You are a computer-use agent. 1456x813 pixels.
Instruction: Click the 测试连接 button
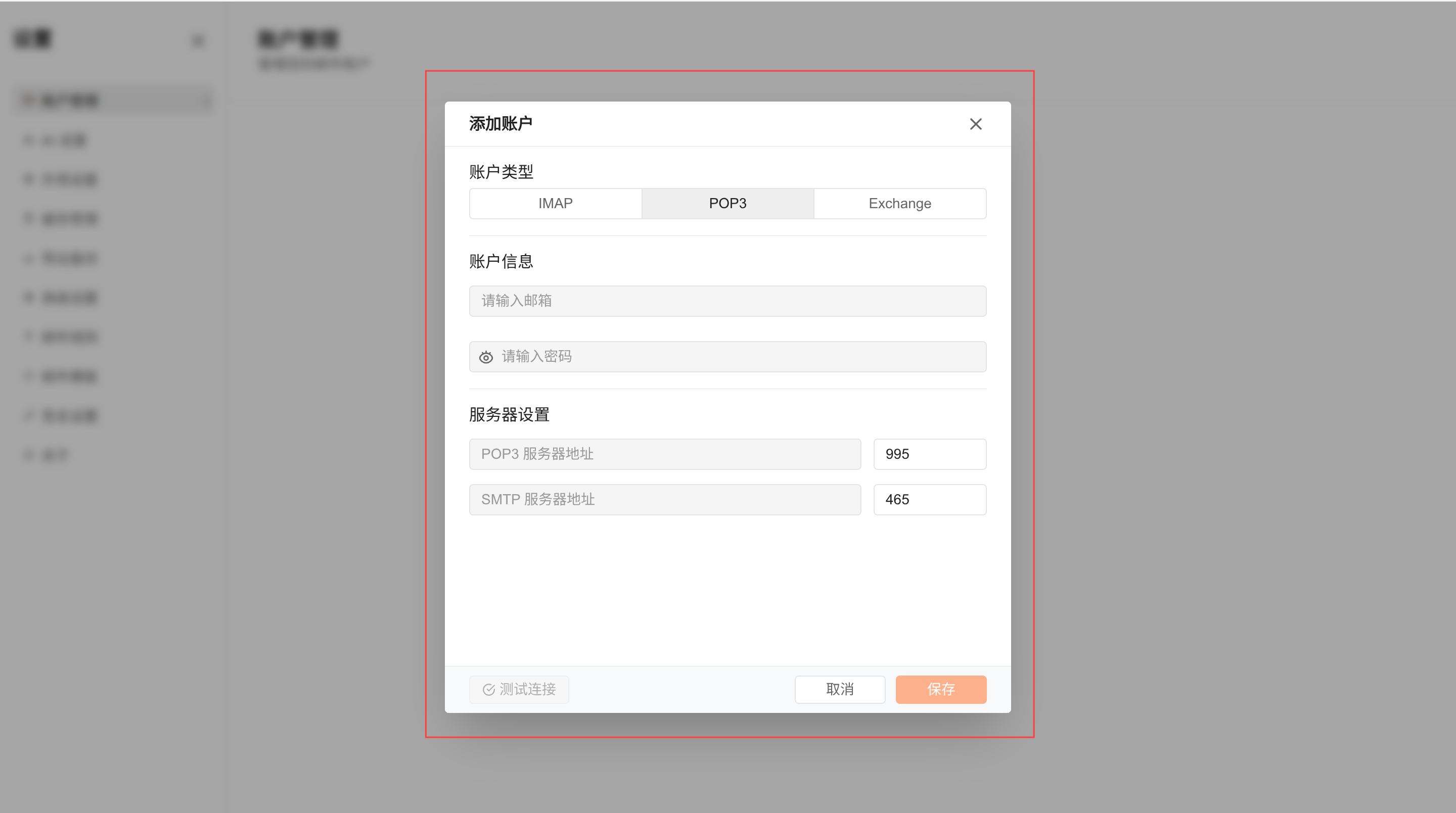pyautogui.click(x=519, y=689)
